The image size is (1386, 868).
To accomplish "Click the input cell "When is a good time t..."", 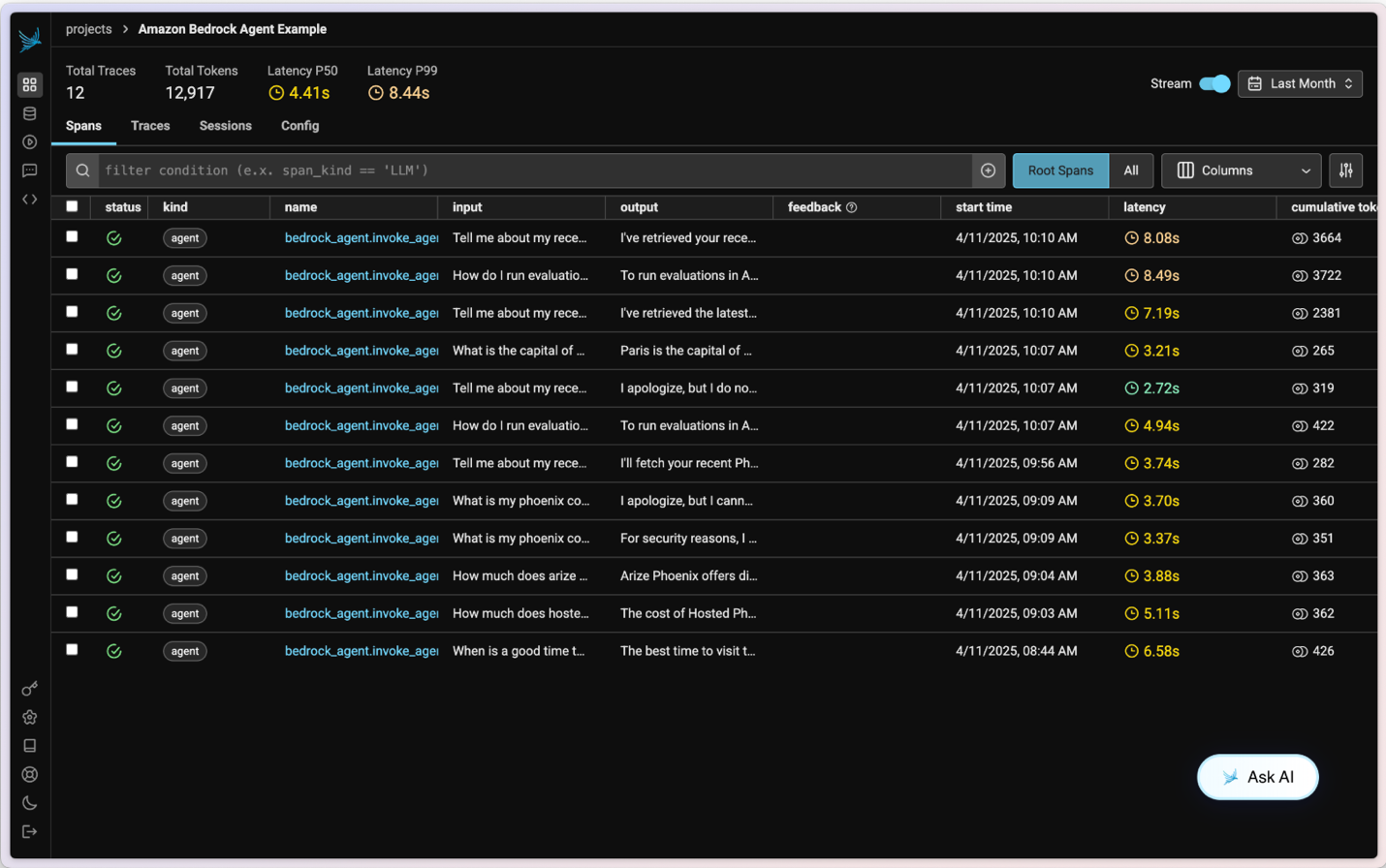I will click(519, 651).
